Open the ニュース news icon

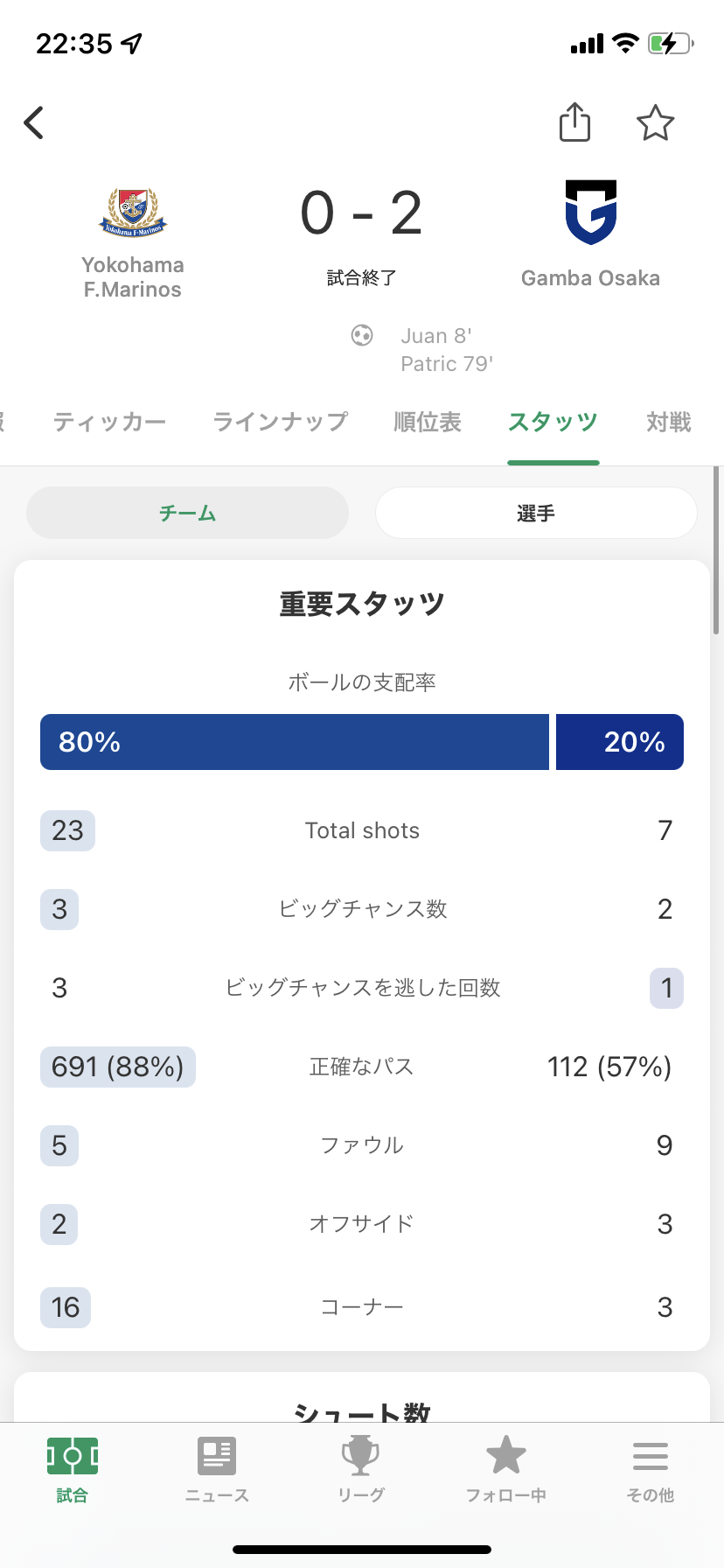point(217,1458)
